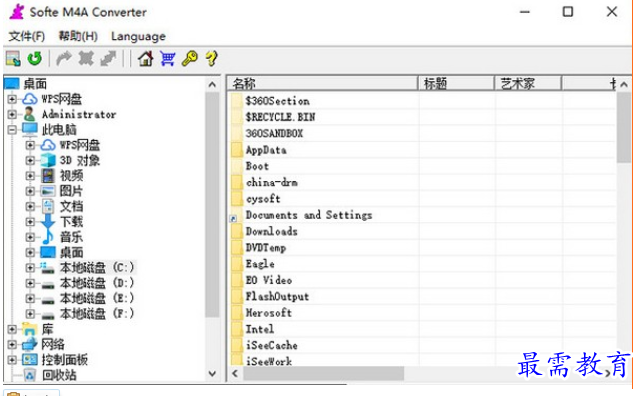Screen dimensions: 639x396
Task: Select the $RECYCLE.BIN row
Action: (422, 117)
